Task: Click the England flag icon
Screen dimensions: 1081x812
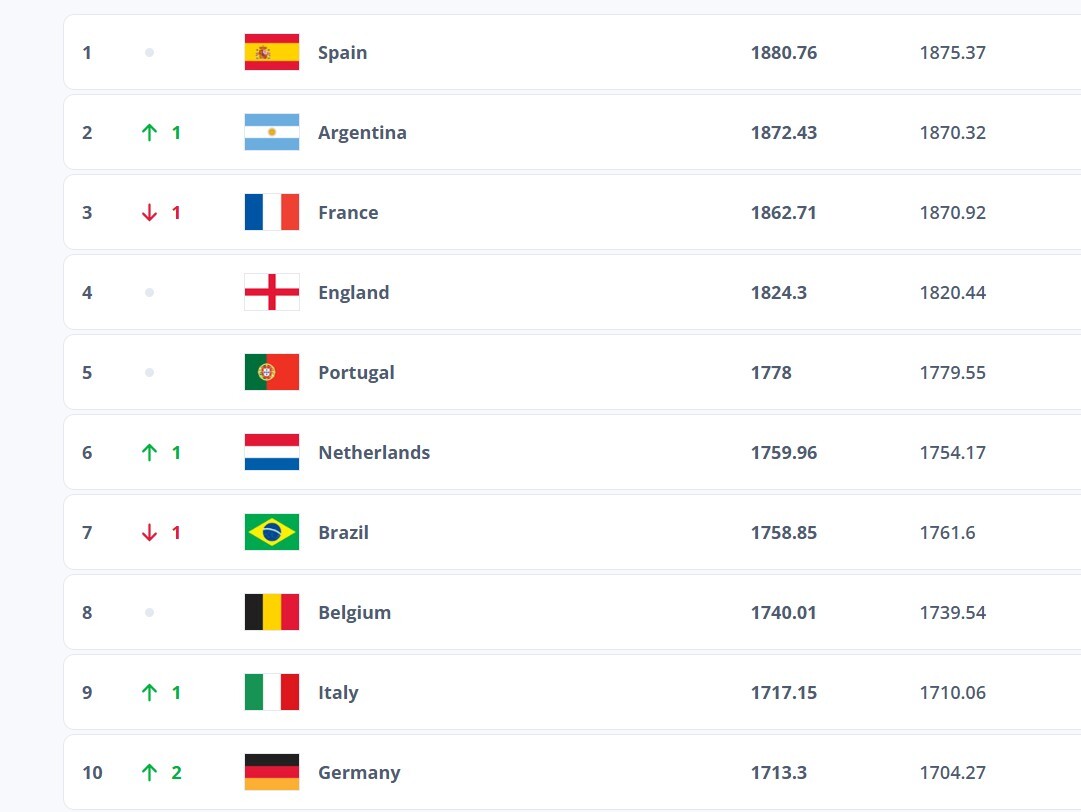Action: 272,292
